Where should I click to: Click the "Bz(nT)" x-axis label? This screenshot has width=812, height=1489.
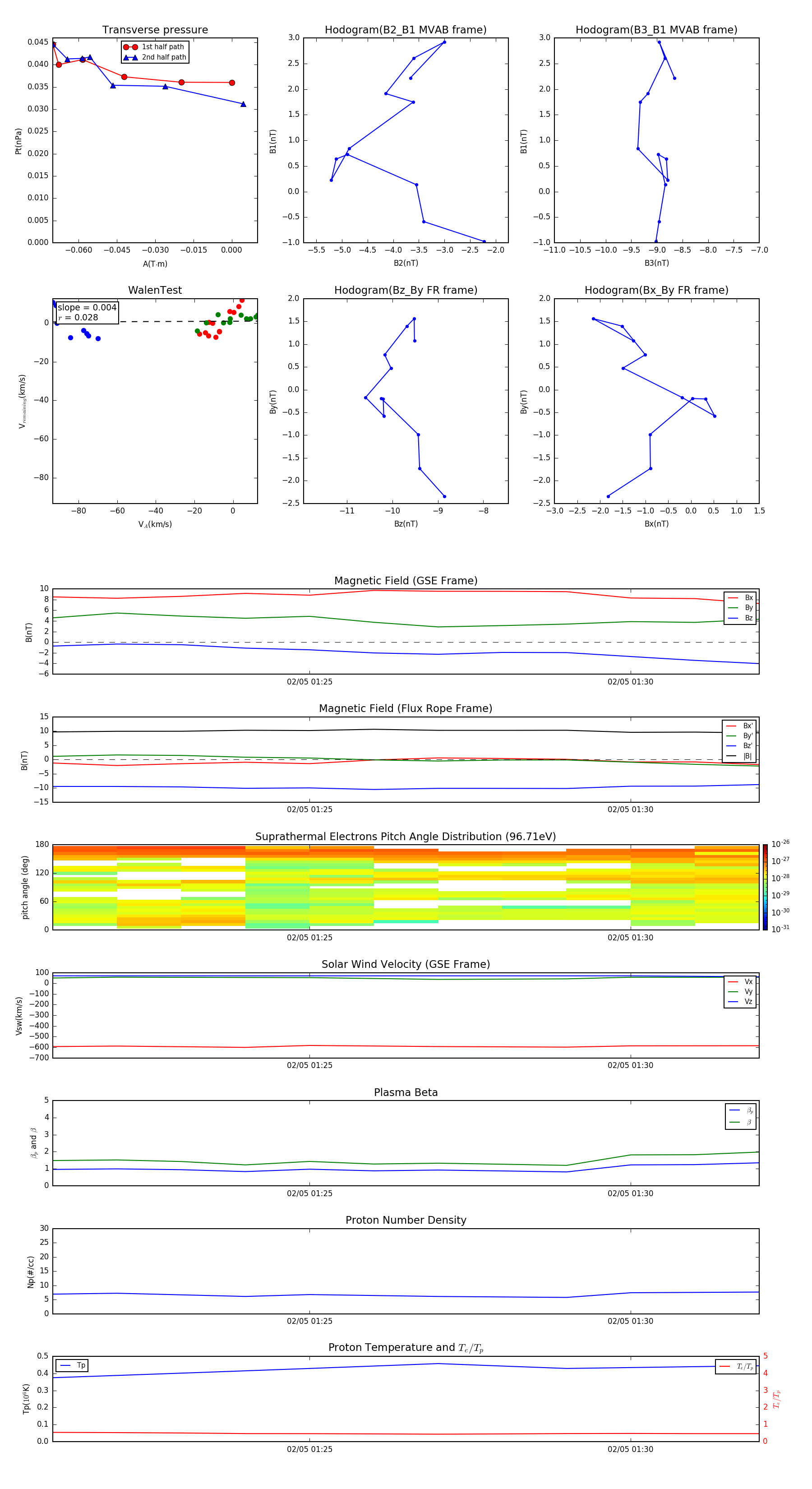pyautogui.click(x=406, y=524)
